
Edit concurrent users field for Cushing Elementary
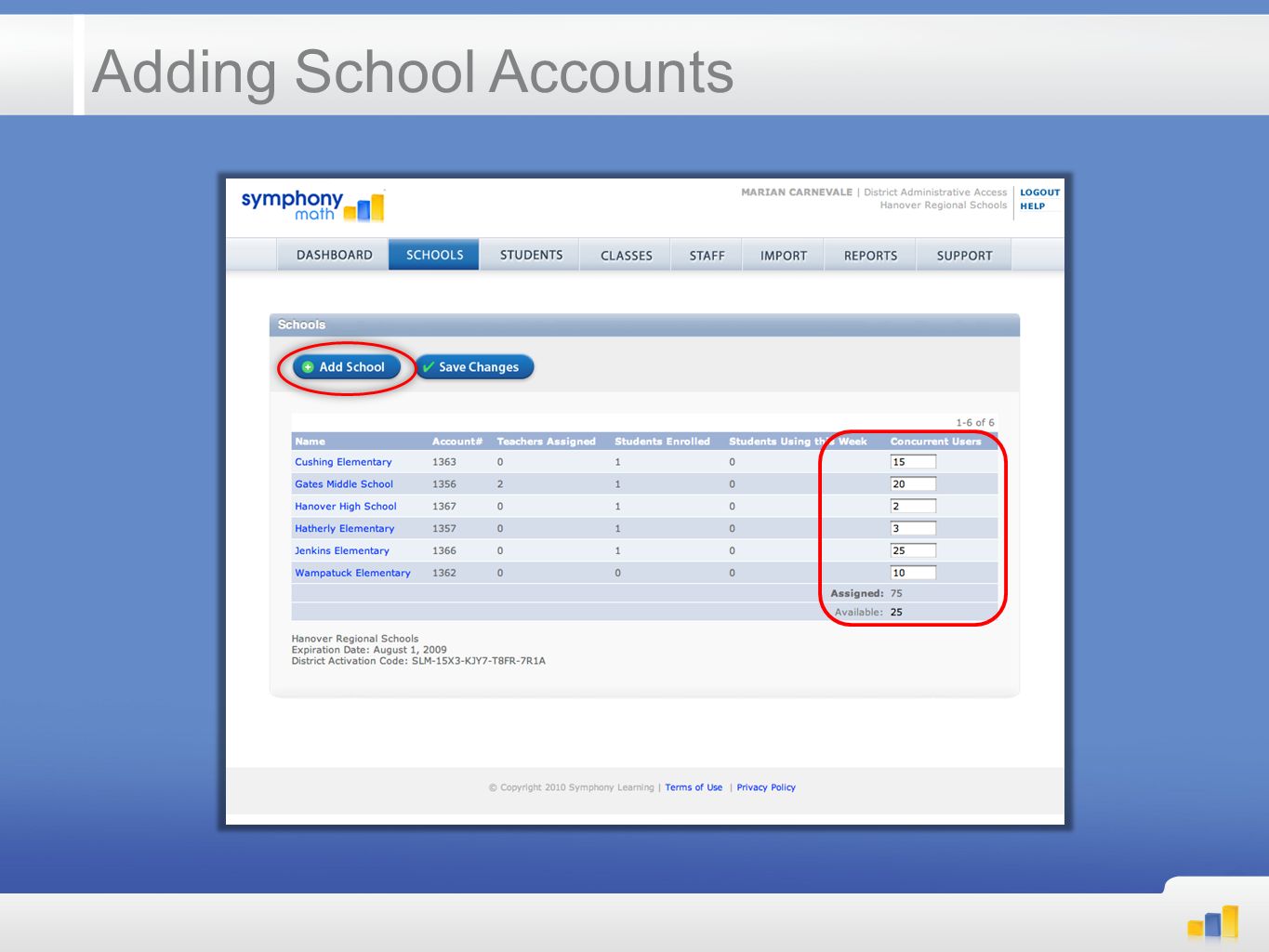click(x=913, y=462)
